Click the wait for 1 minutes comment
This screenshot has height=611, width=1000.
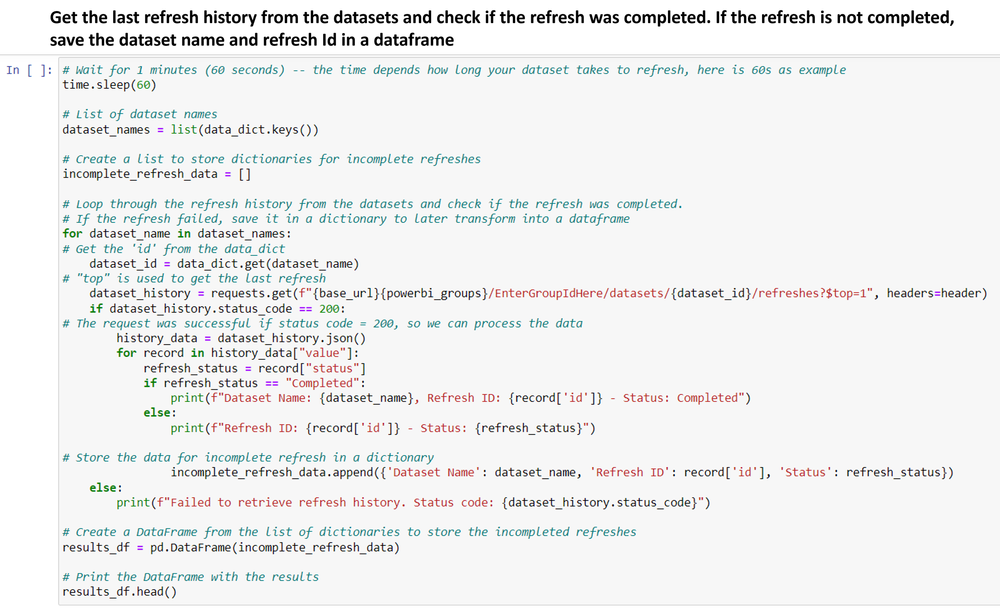click(x=350, y=69)
